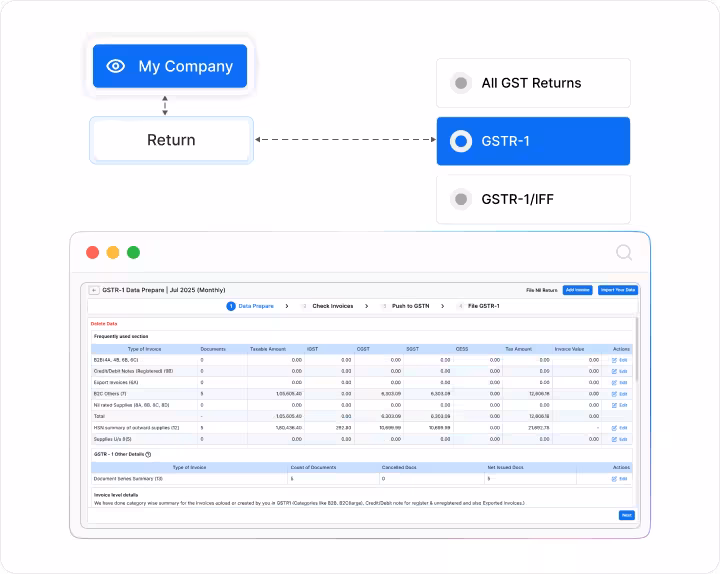Click the Cancelled Docs column header
720x574 pixels.
[x=399, y=467]
